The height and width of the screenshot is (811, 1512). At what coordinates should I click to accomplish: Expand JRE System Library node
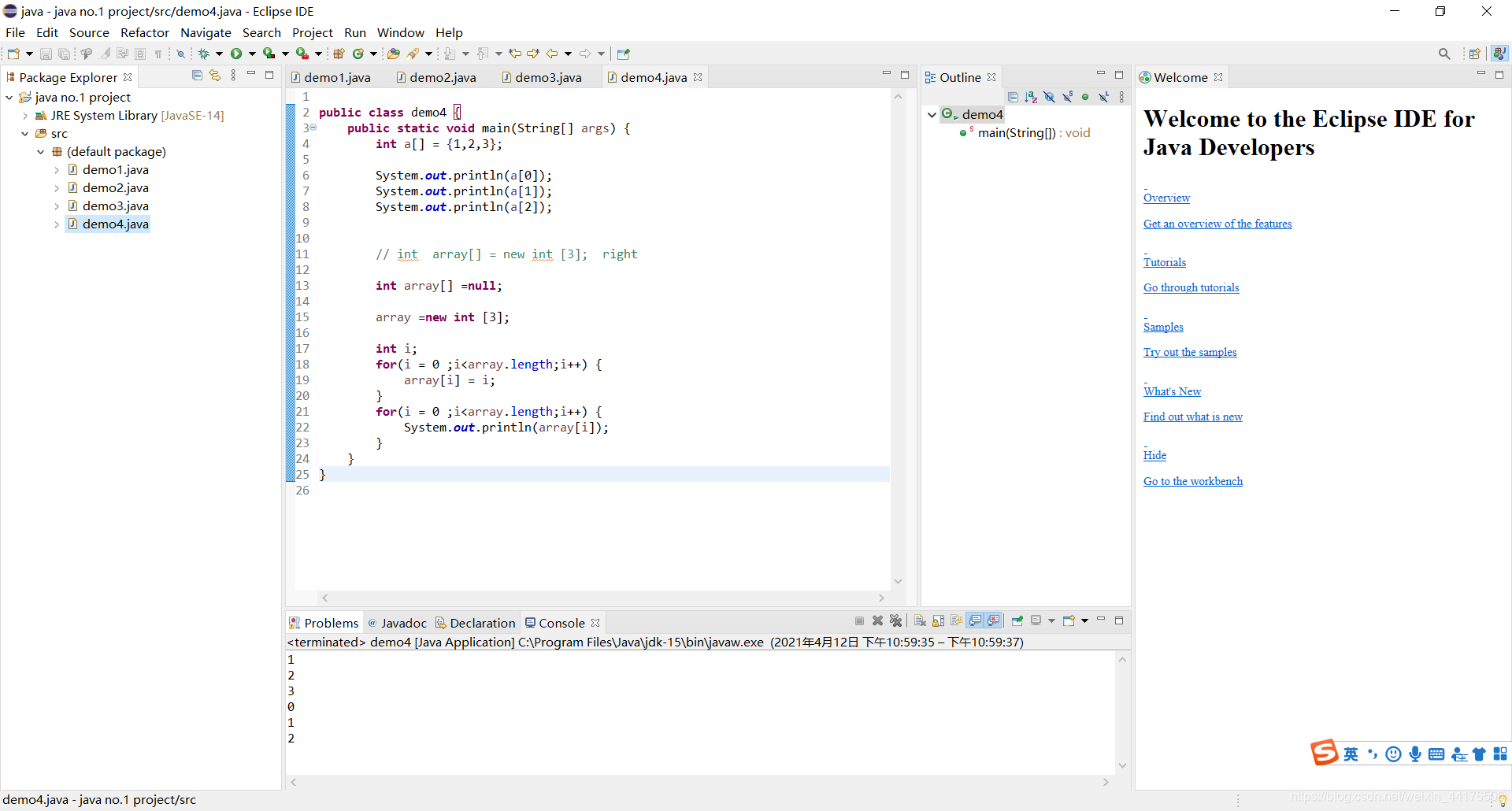tap(25, 115)
